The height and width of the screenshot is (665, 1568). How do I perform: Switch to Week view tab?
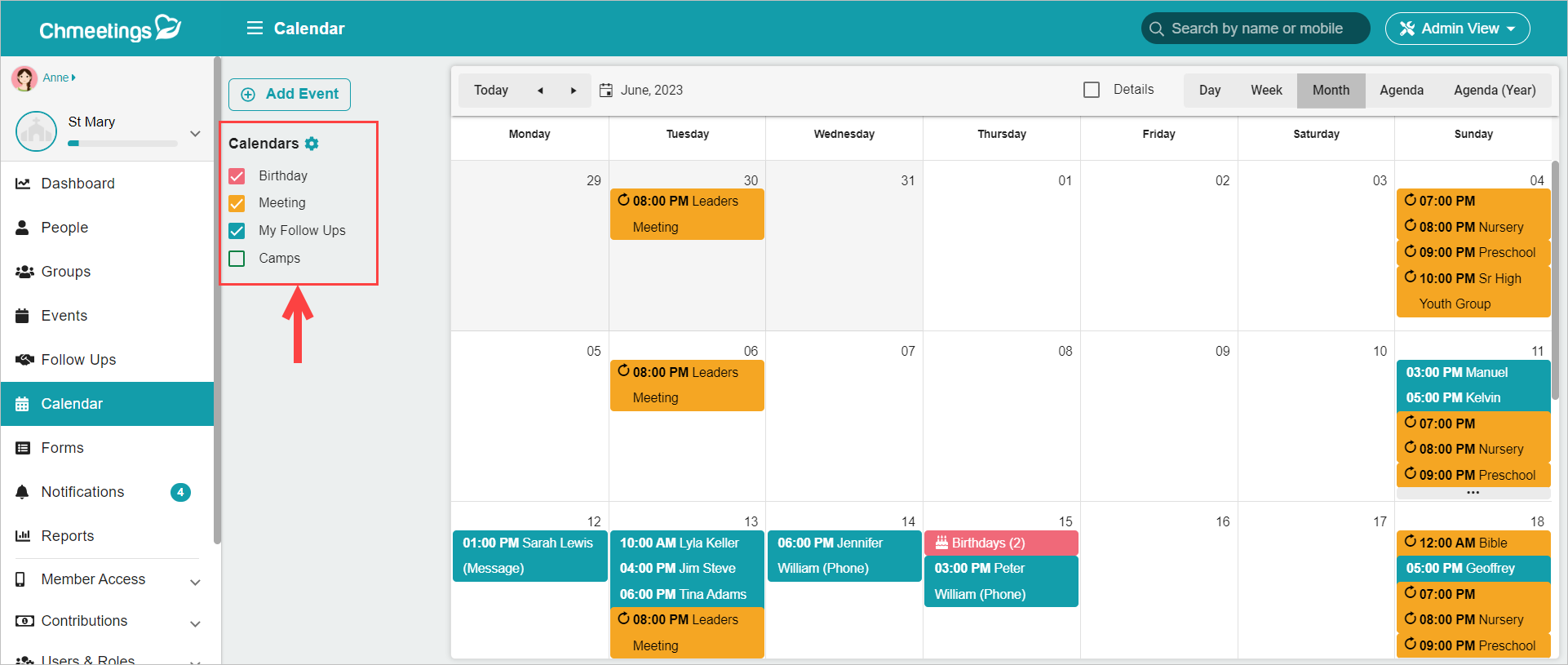pyautogui.click(x=1266, y=91)
